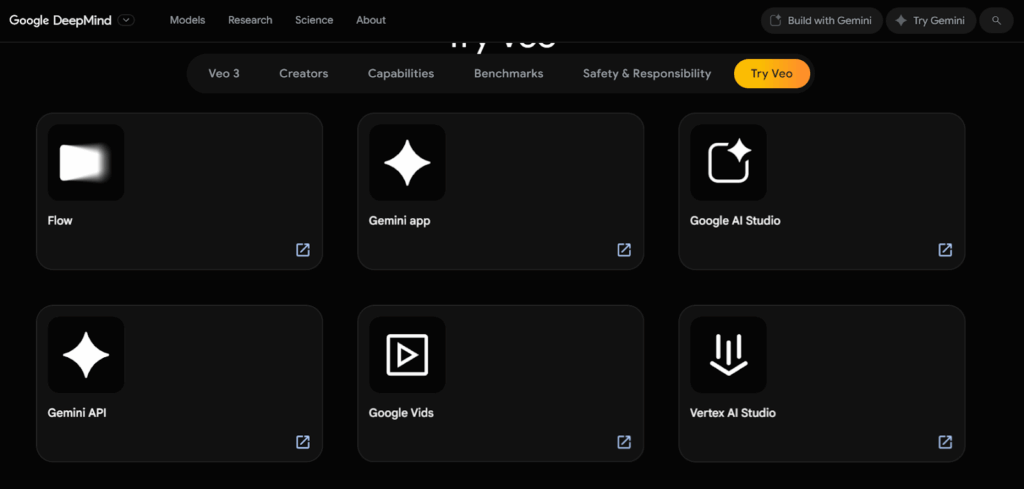This screenshot has height=489, width=1024.
Task: Click the Try Gemini button
Action: click(x=931, y=20)
